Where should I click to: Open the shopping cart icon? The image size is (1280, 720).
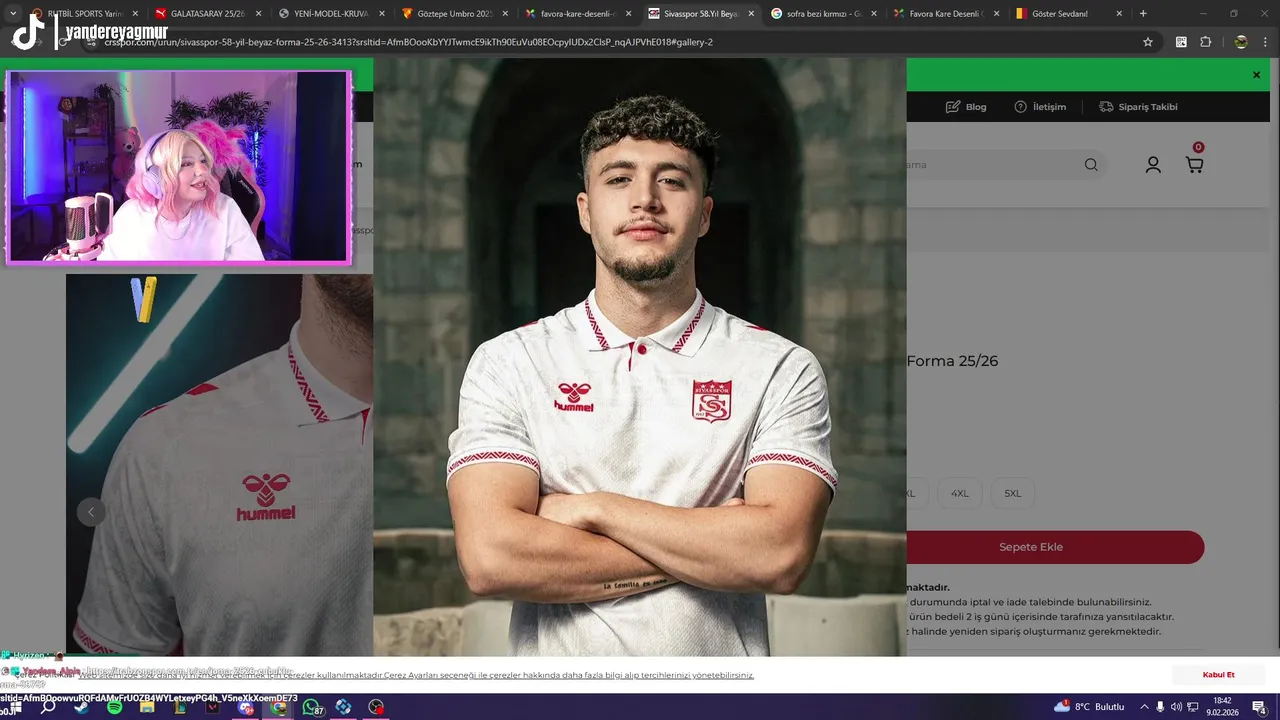(x=1194, y=164)
